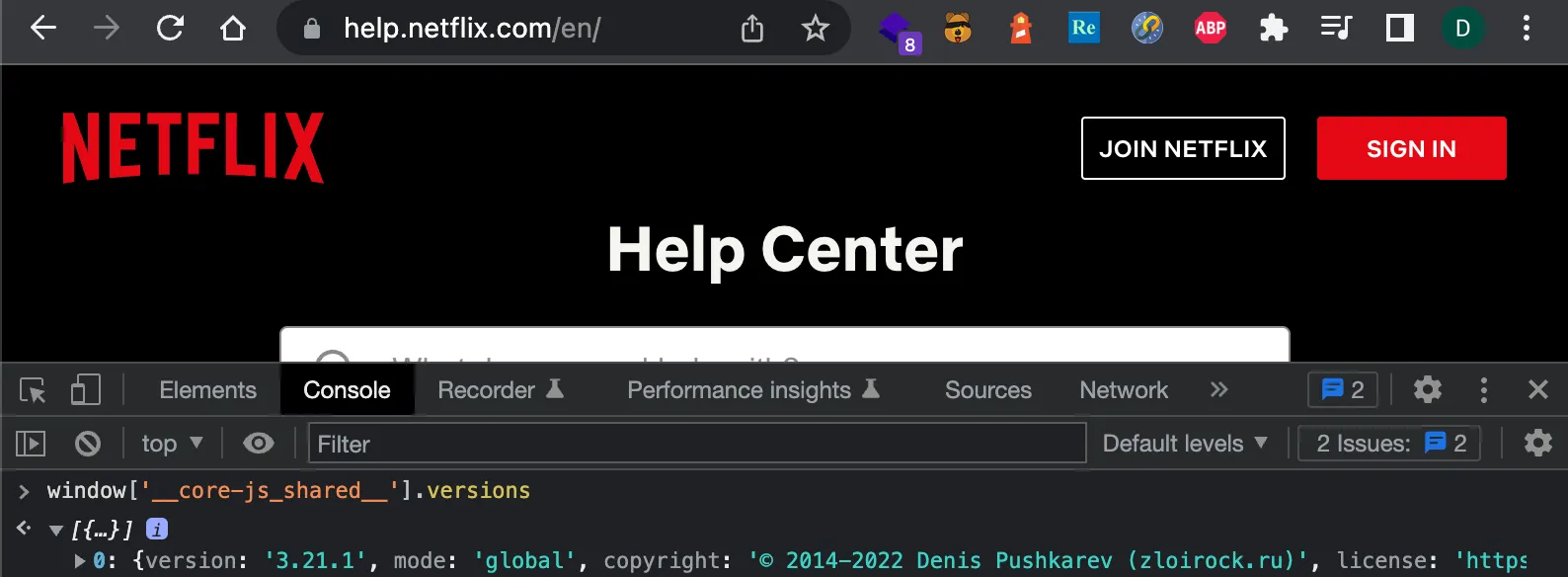Show more DevTools tabs chevron
This screenshot has width=1568, height=577.
tap(1219, 389)
